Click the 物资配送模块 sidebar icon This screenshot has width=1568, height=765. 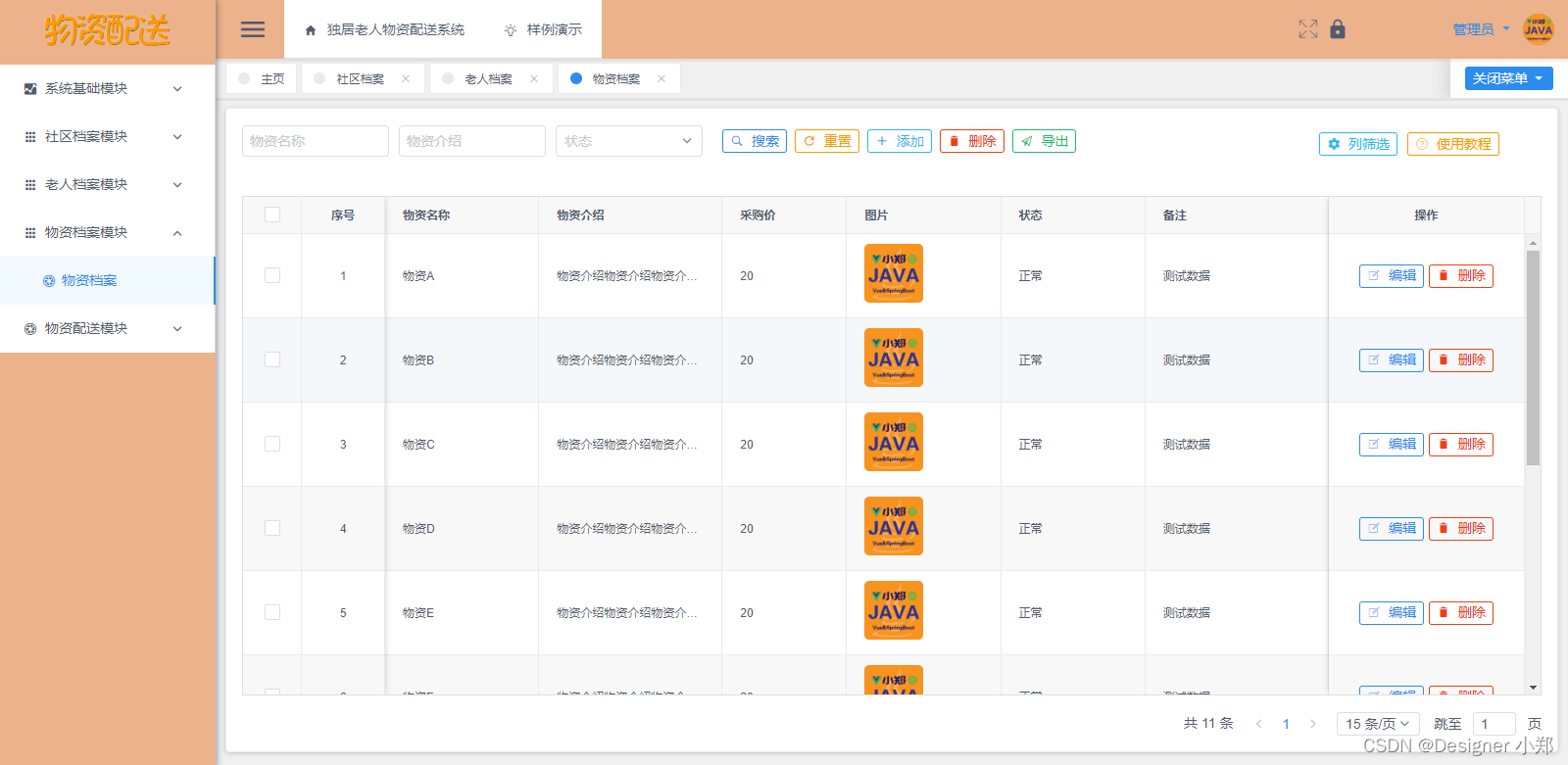[x=30, y=329]
